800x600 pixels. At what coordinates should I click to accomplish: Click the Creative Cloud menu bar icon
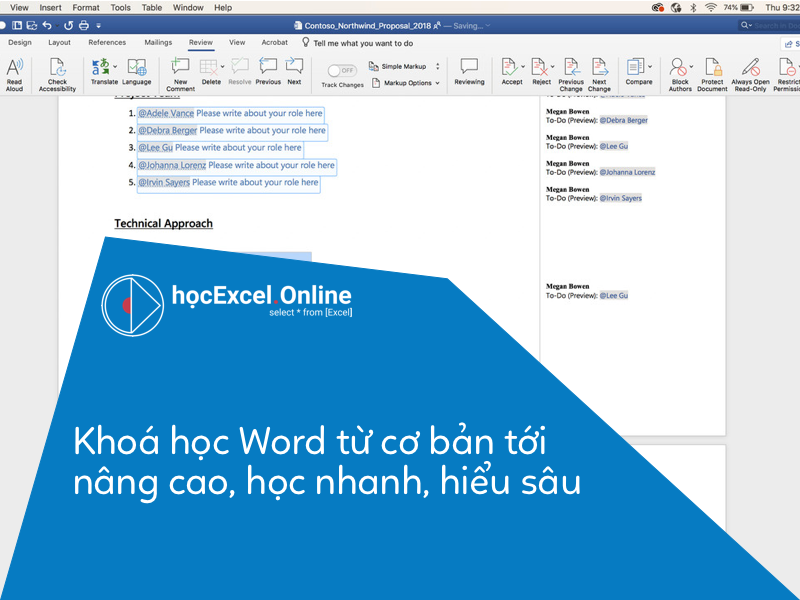coord(658,8)
